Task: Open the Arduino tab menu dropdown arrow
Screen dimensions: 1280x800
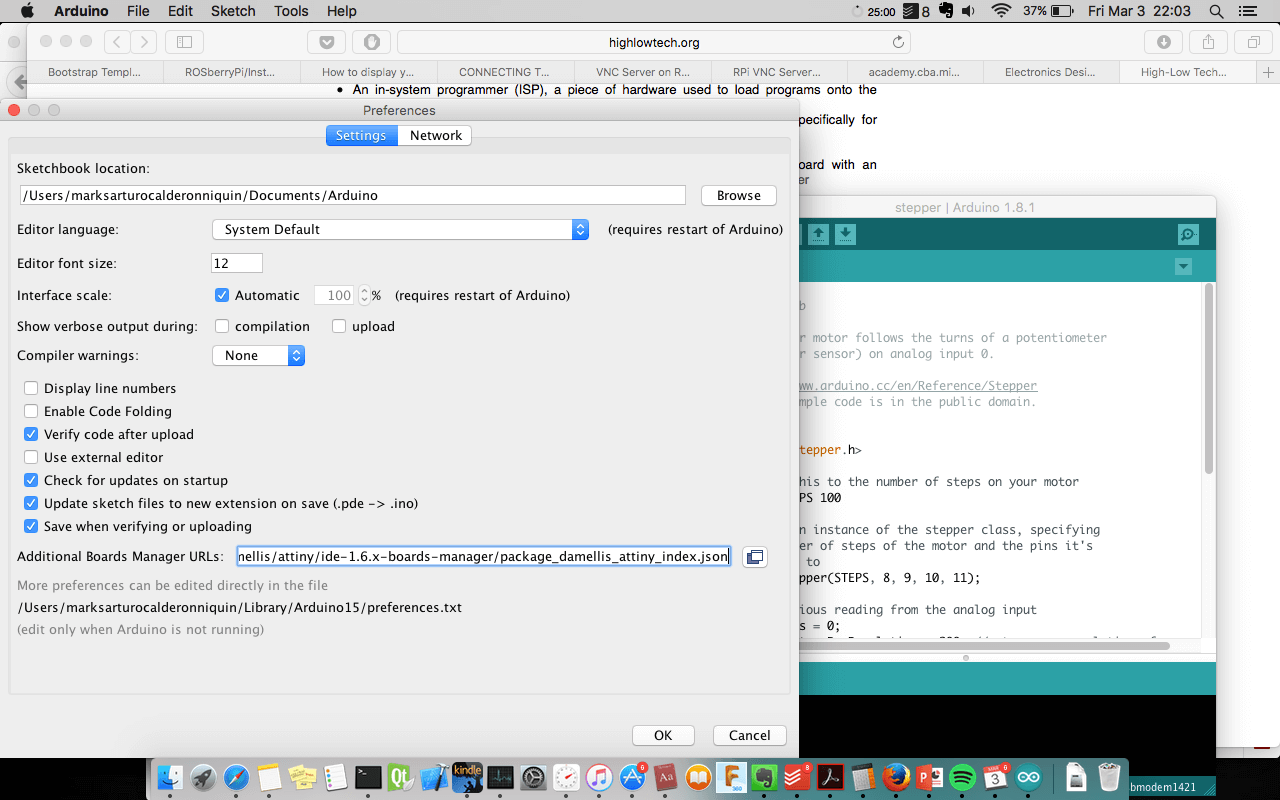Action: coord(1184,267)
